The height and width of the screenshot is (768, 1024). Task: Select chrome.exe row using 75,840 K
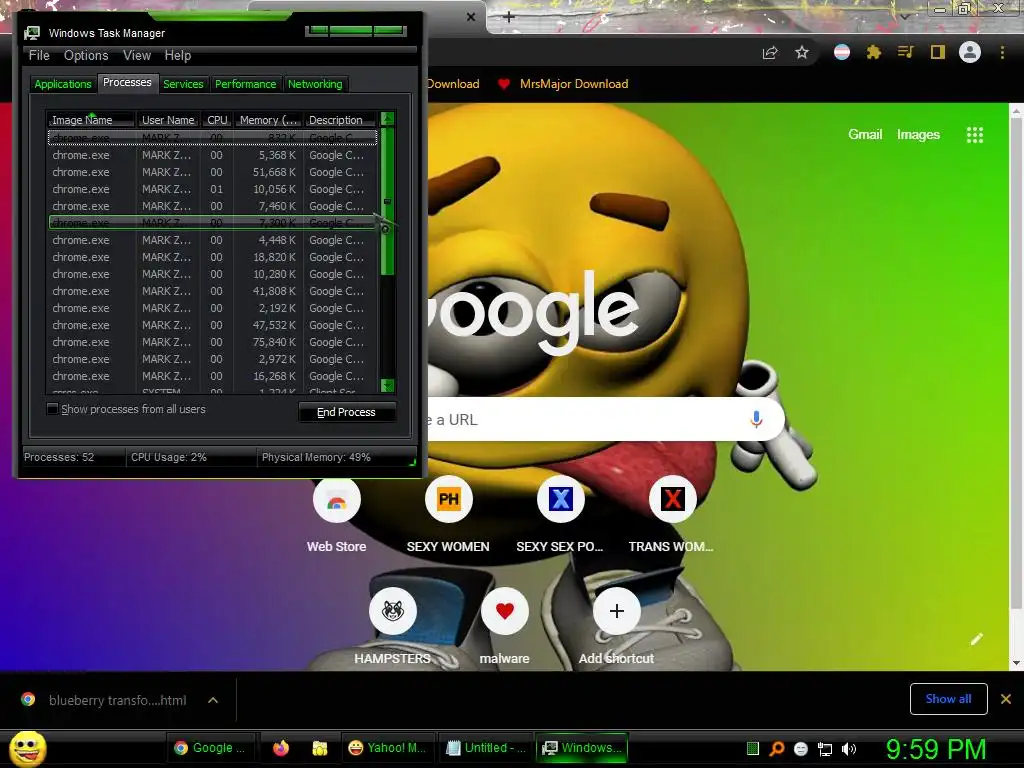(213, 342)
